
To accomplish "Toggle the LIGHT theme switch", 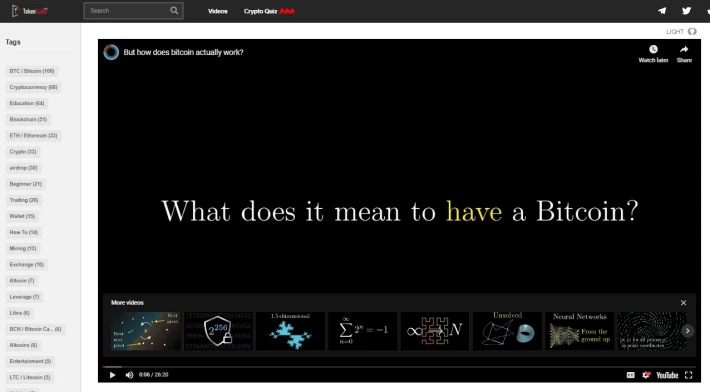I will (x=692, y=31).
